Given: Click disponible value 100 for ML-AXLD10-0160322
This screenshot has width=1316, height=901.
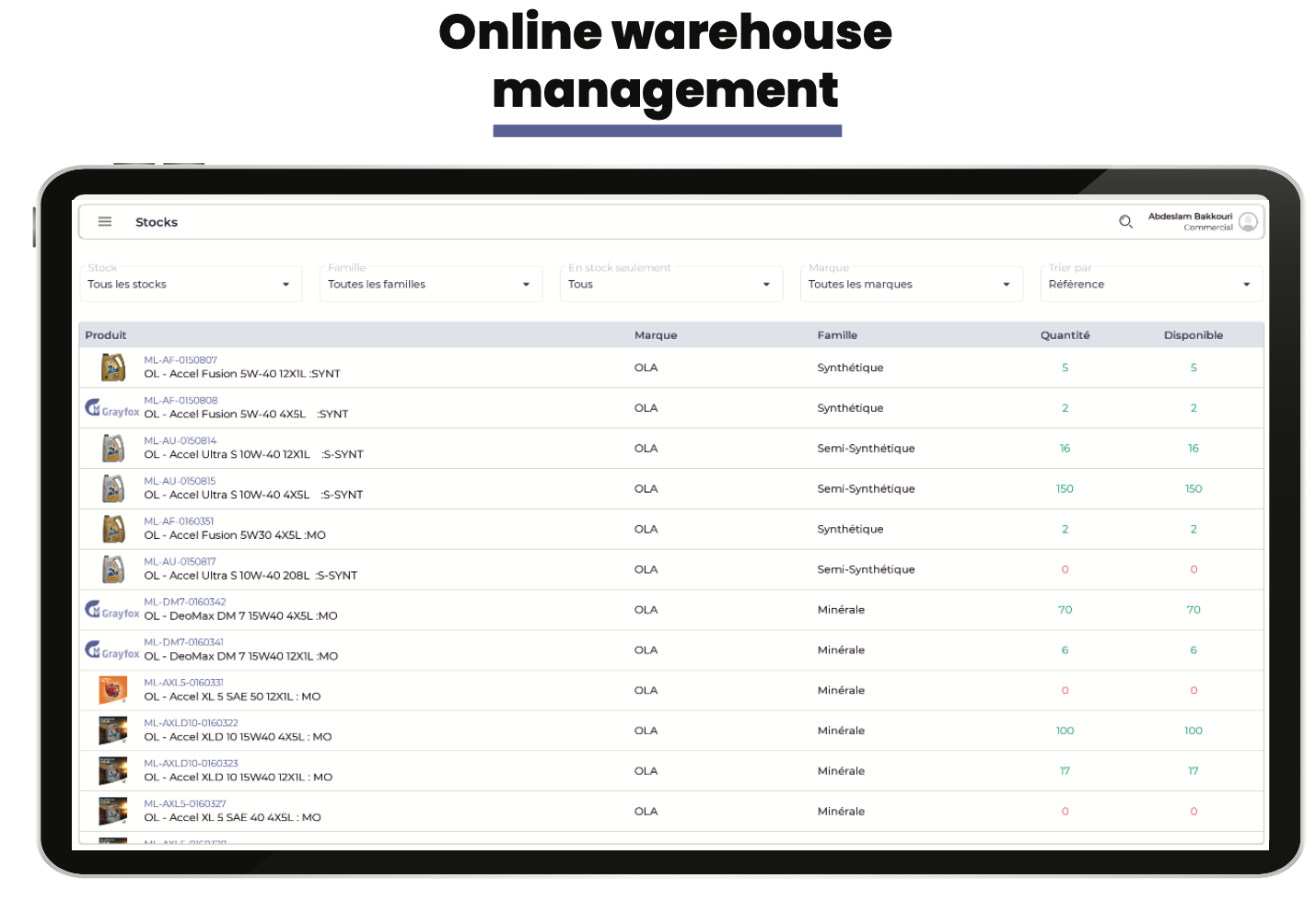Looking at the screenshot, I should 1194,731.
